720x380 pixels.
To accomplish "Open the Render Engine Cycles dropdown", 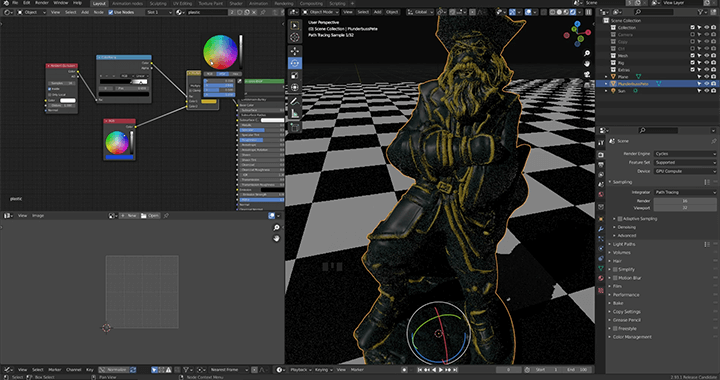I will coord(685,154).
